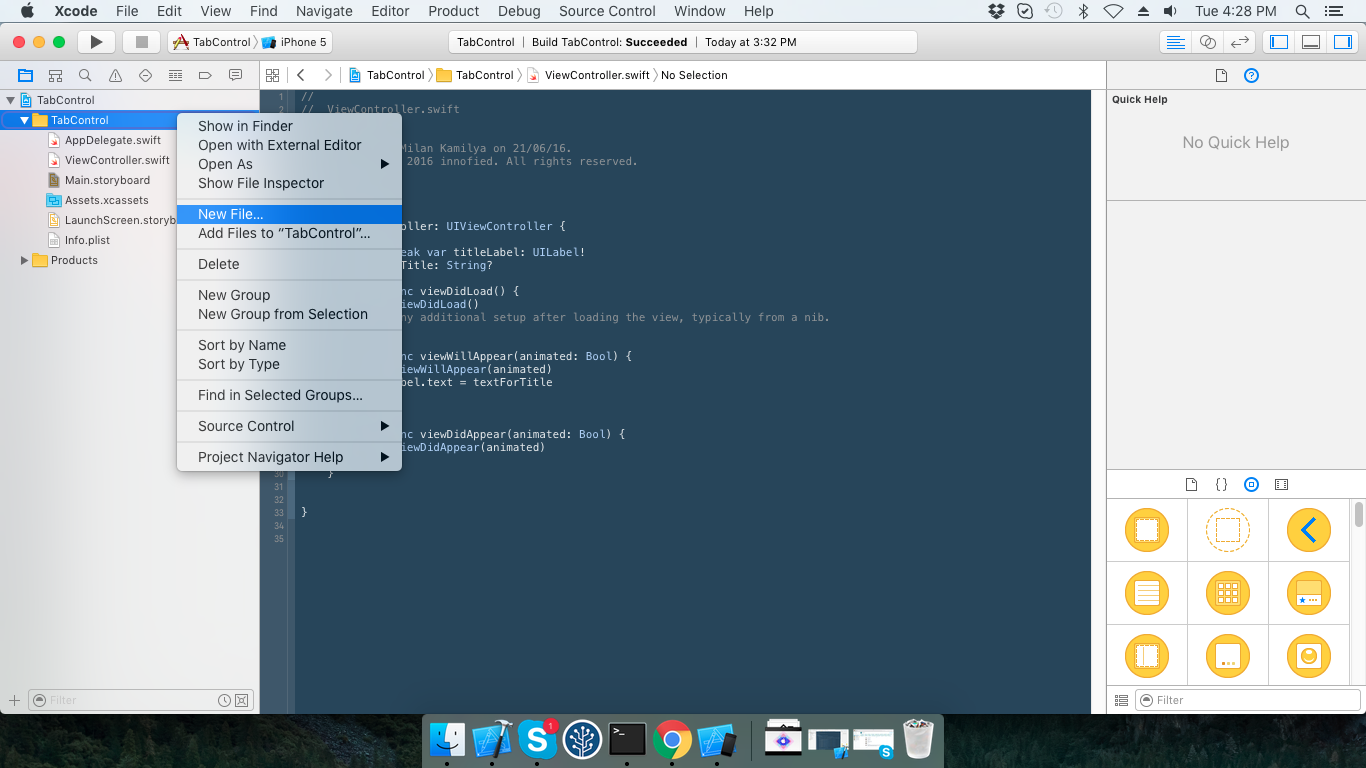Stop the running app

click(x=141, y=42)
